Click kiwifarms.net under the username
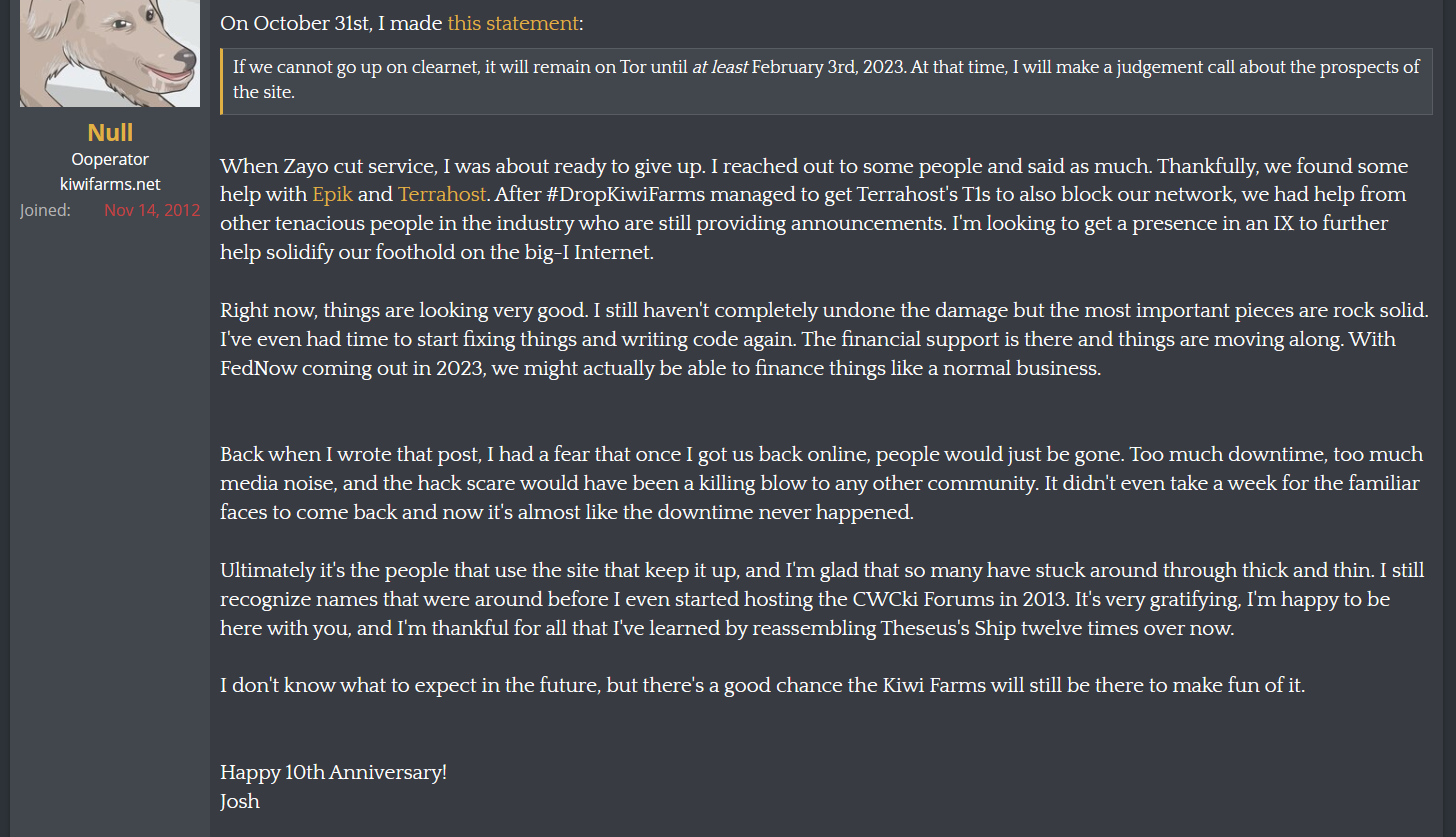This screenshot has width=1456, height=837. tap(110, 184)
